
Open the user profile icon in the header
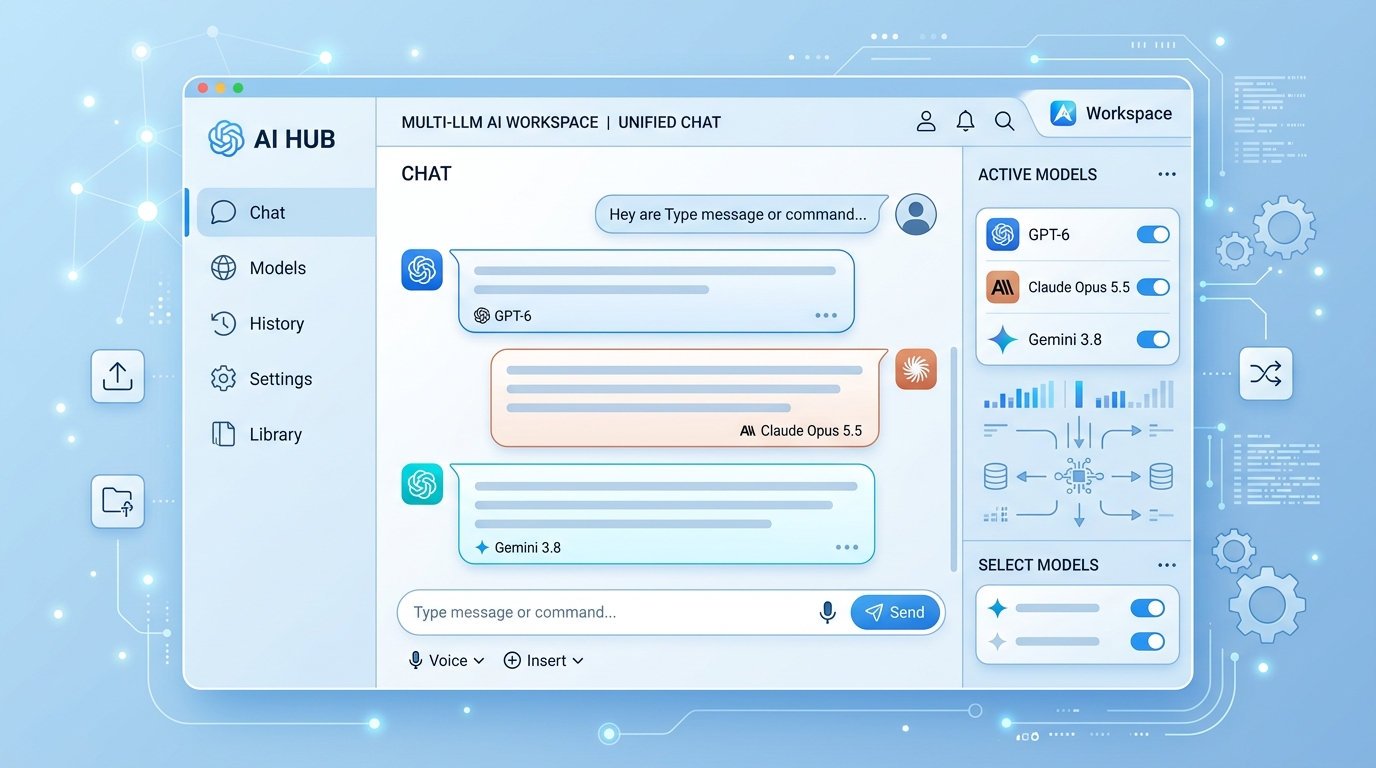tap(926, 121)
